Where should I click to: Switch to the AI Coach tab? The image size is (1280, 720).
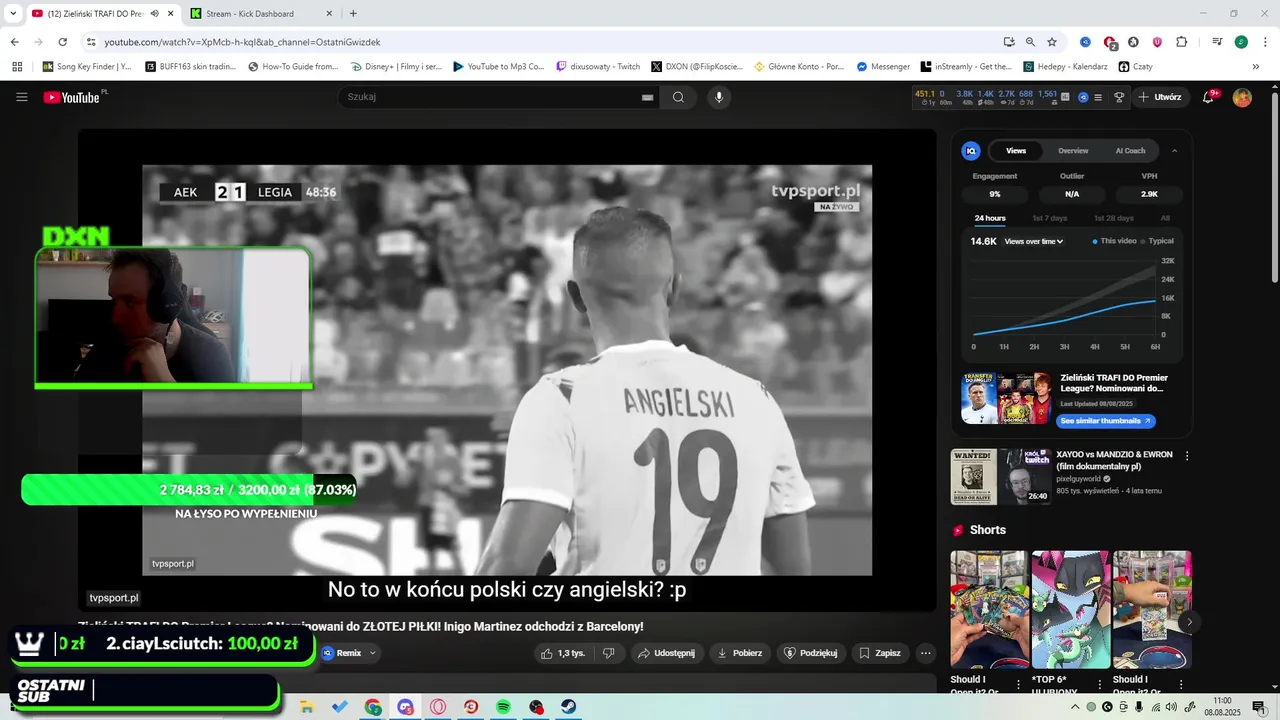pos(1130,151)
